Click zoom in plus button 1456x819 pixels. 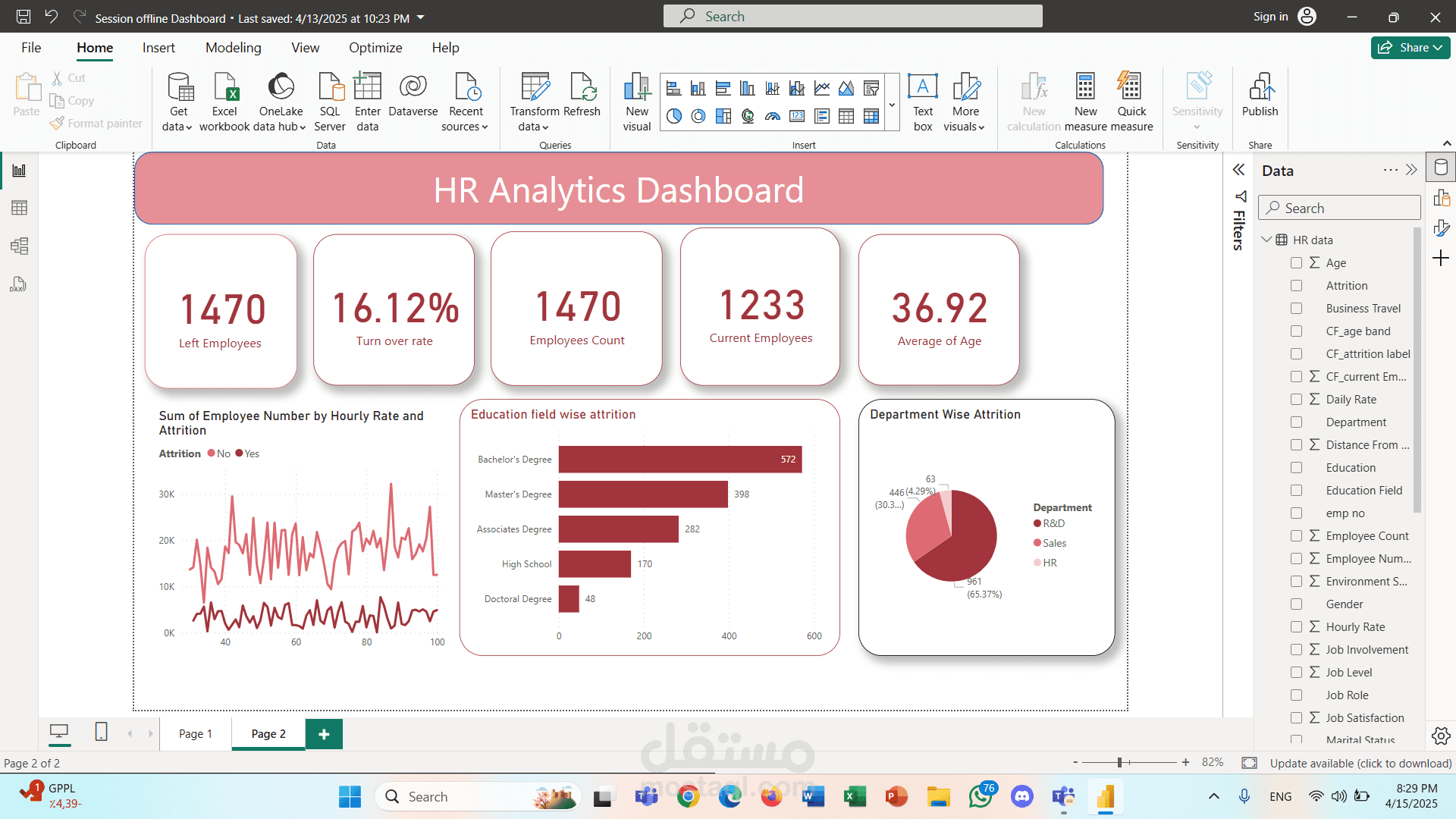tap(1185, 762)
